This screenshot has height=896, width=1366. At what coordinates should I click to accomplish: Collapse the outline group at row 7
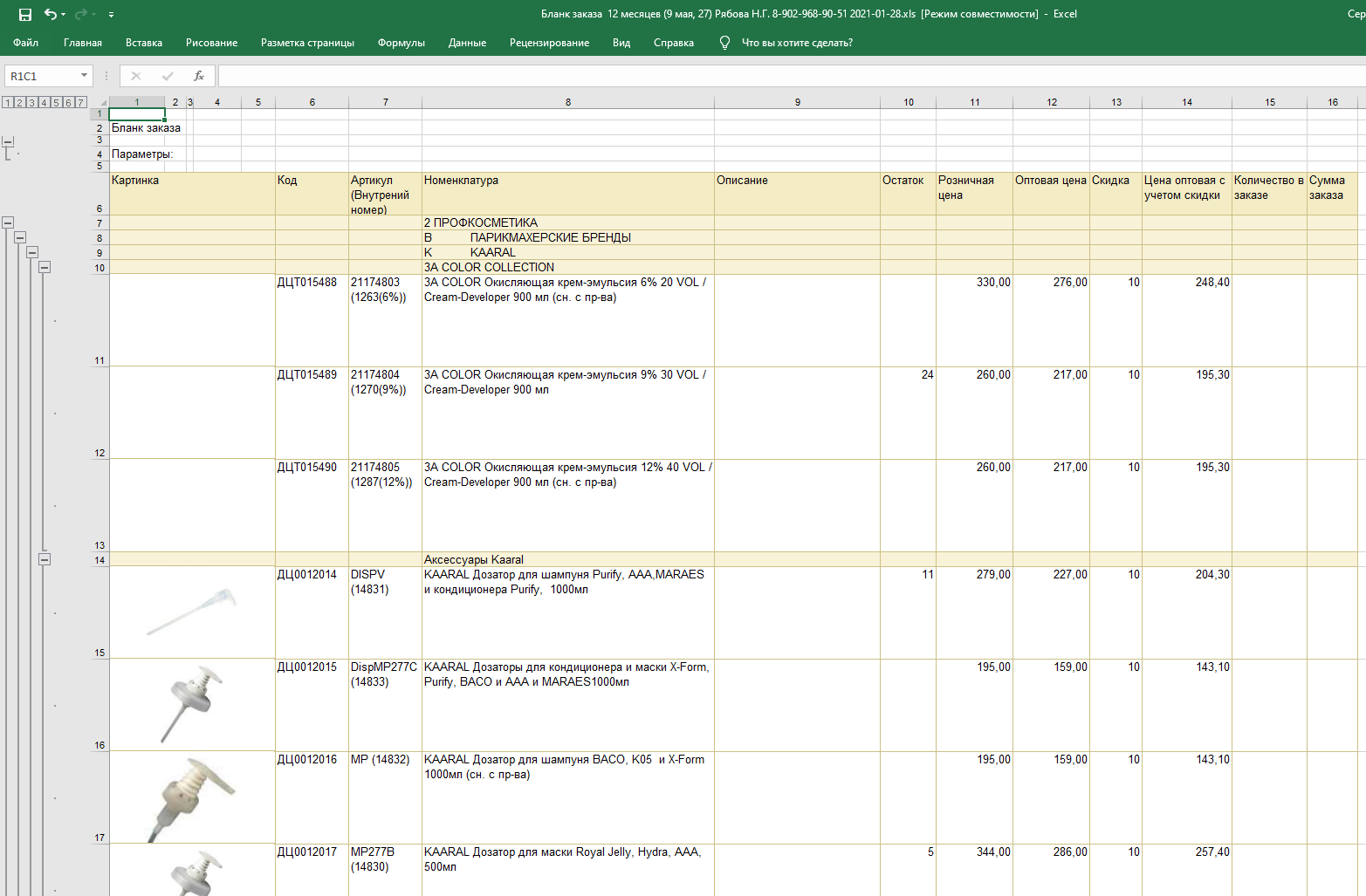click(x=8, y=222)
